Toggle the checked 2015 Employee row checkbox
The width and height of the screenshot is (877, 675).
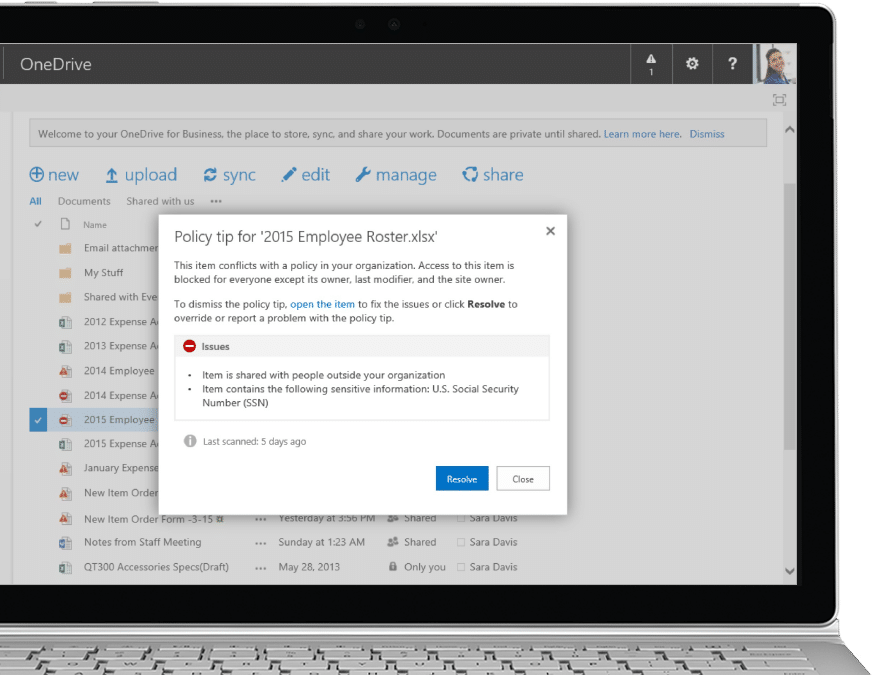(38, 420)
